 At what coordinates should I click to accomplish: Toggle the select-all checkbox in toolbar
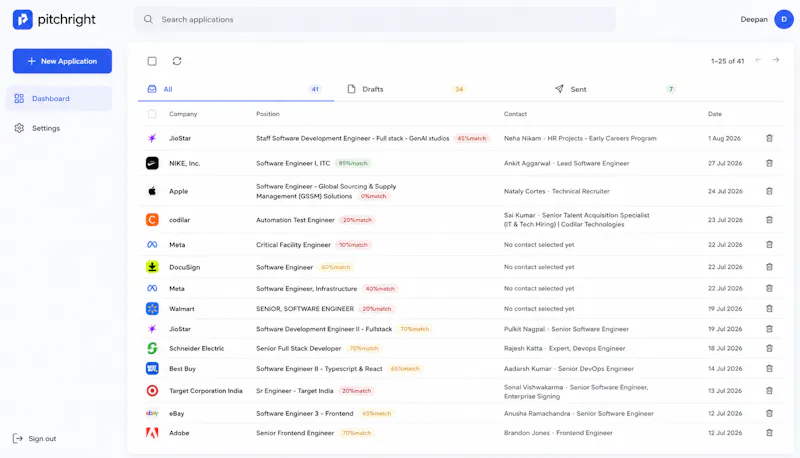click(152, 61)
